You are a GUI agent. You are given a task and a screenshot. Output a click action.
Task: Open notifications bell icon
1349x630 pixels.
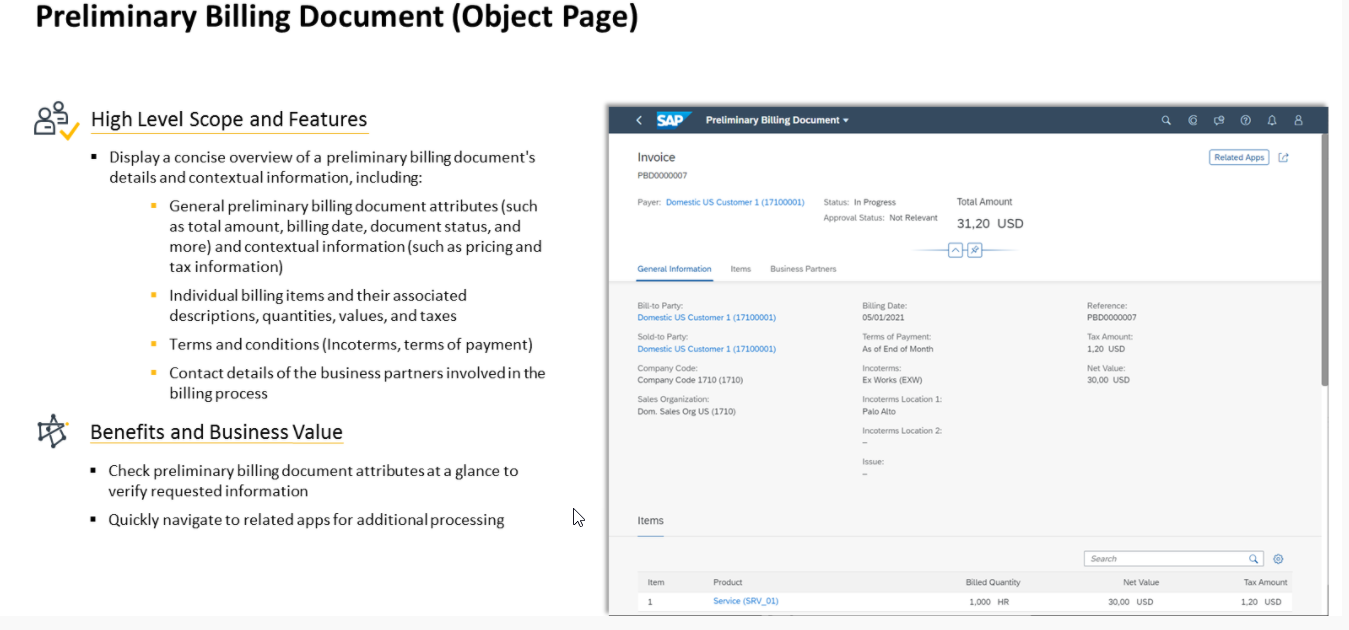point(1272,120)
